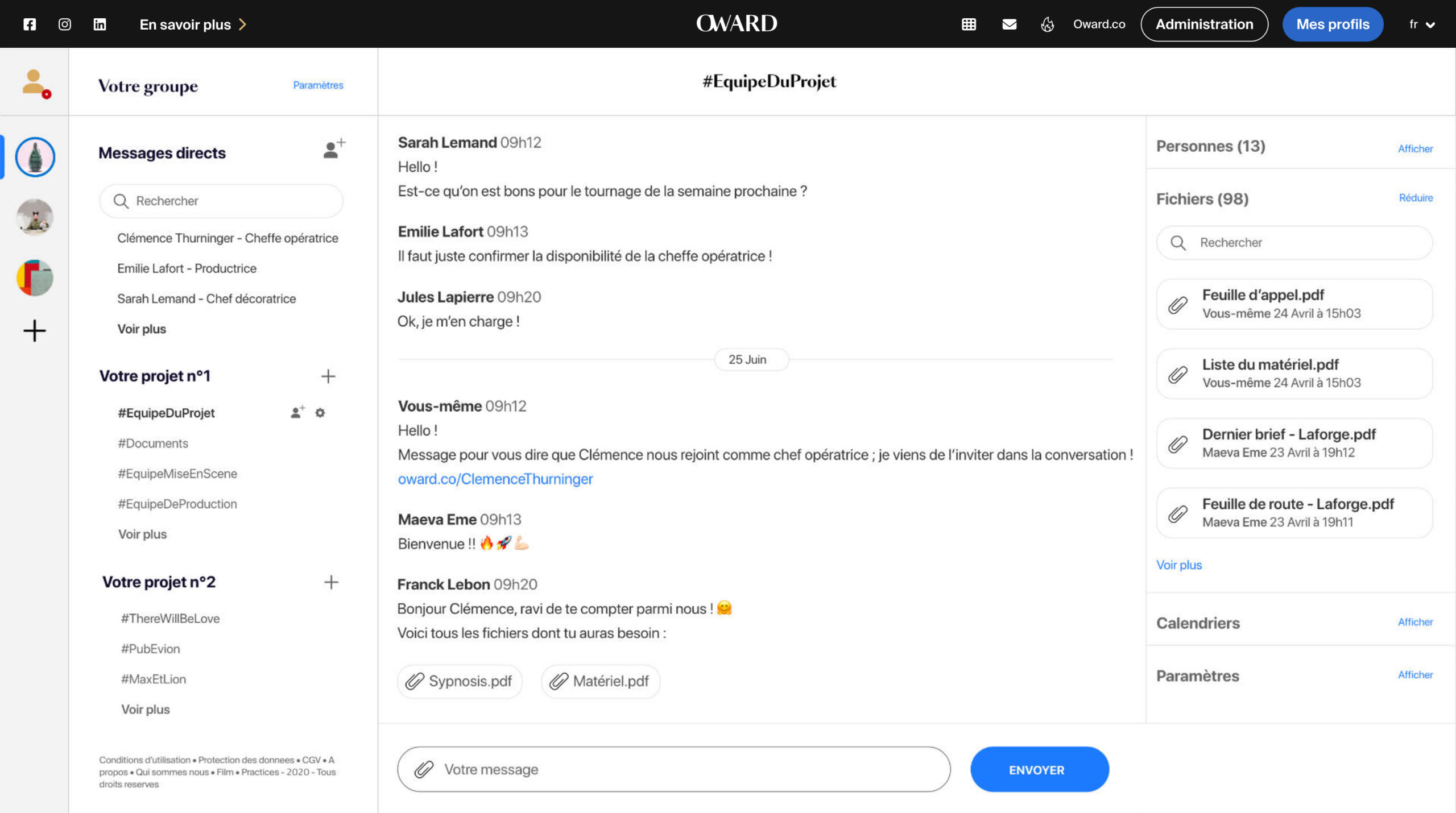The height and width of the screenshot is (813, 1456).
Task: Open the Sypnosis.pdf attachment
Action: 460,681
